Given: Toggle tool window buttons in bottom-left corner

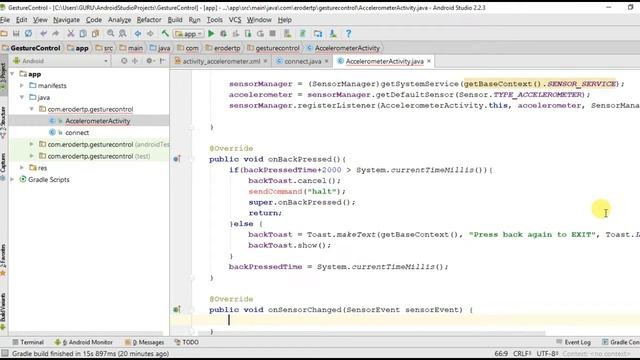Looking at the screenshot, I should tap(4, 353).
